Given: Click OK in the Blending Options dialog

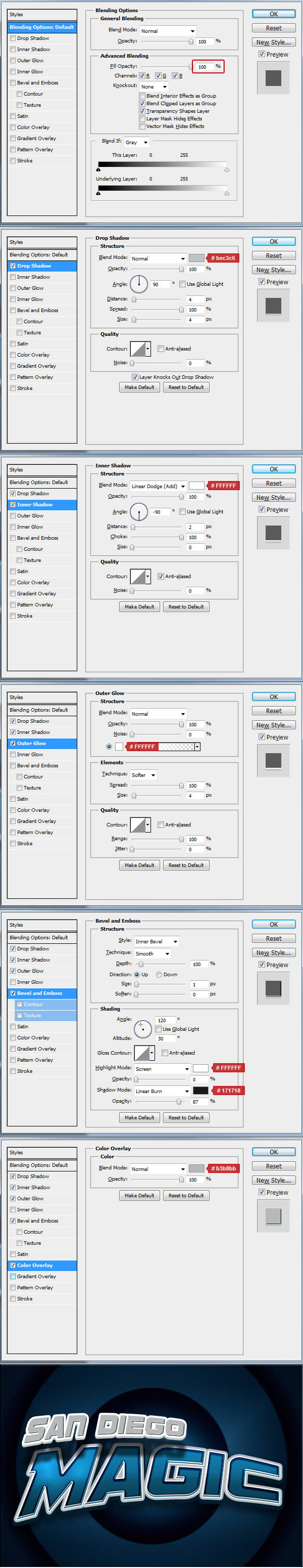Looking at the screenshot, I should (274, 14).
